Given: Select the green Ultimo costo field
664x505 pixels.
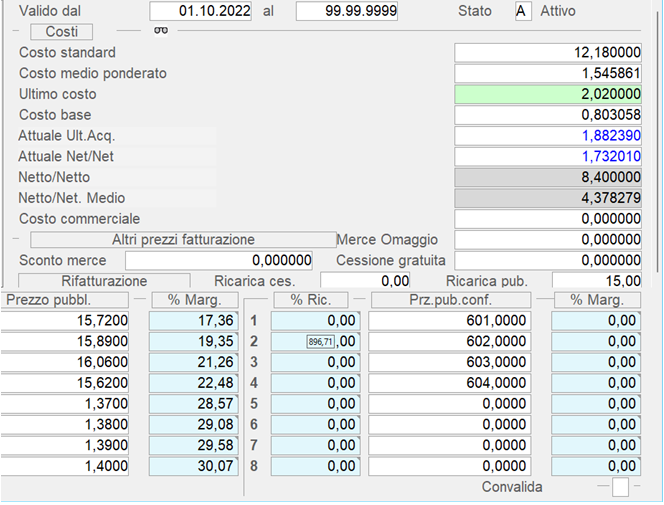Looking at the screenshot, I should (x=548, y=94).
